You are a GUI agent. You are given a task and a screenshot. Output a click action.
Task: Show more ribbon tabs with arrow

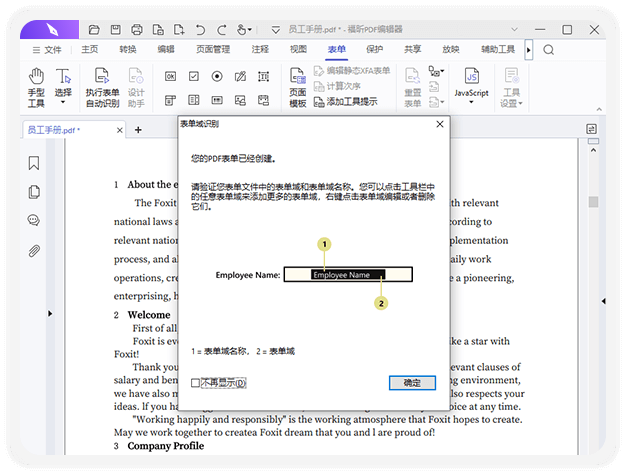point(529,50)
